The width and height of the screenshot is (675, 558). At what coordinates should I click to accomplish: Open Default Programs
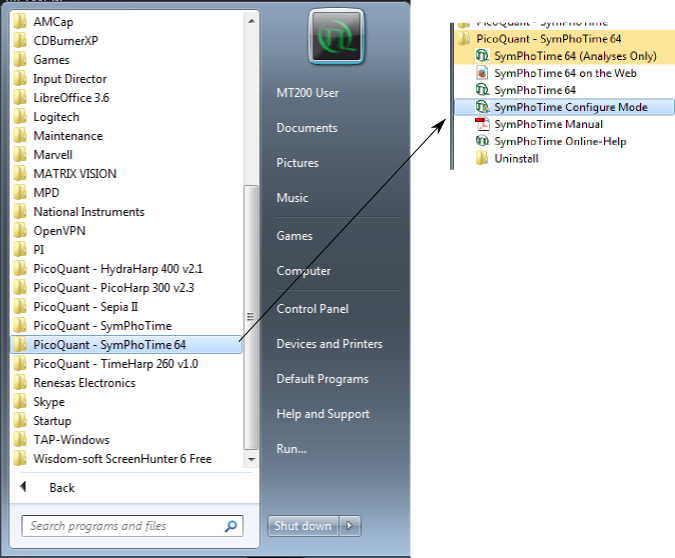pos(322,379)
